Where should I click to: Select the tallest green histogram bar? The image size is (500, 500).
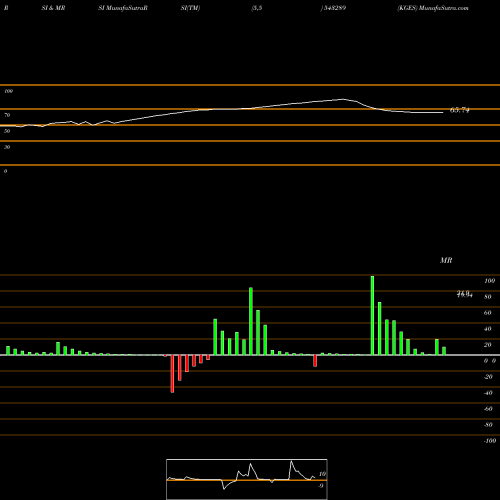coord(372,315)
